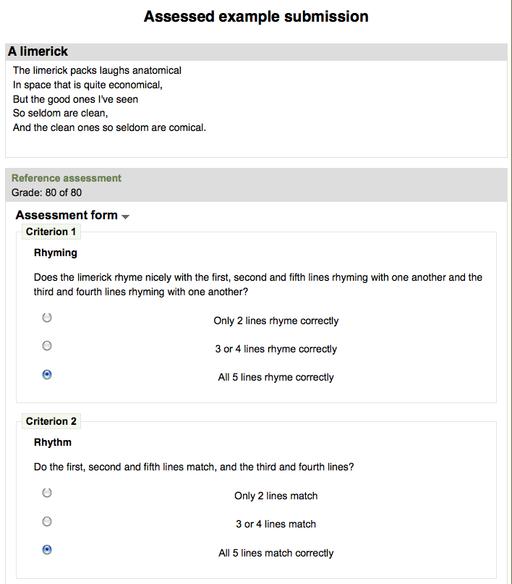The width and height of the screenshot is (512, 584).
Task: Collapse the Assessment form arrow
Action: click(125, 216)
